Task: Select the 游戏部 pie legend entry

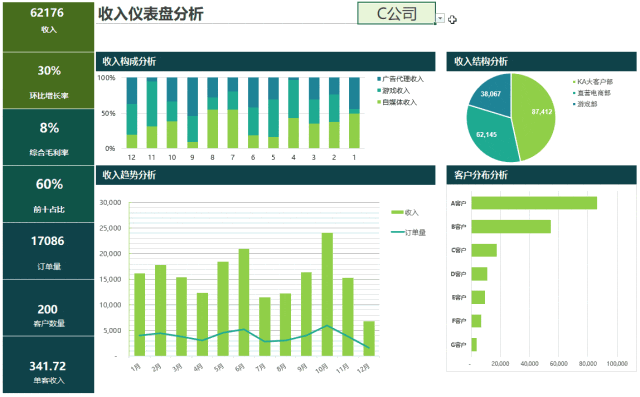Action: [x=585, y=104]
